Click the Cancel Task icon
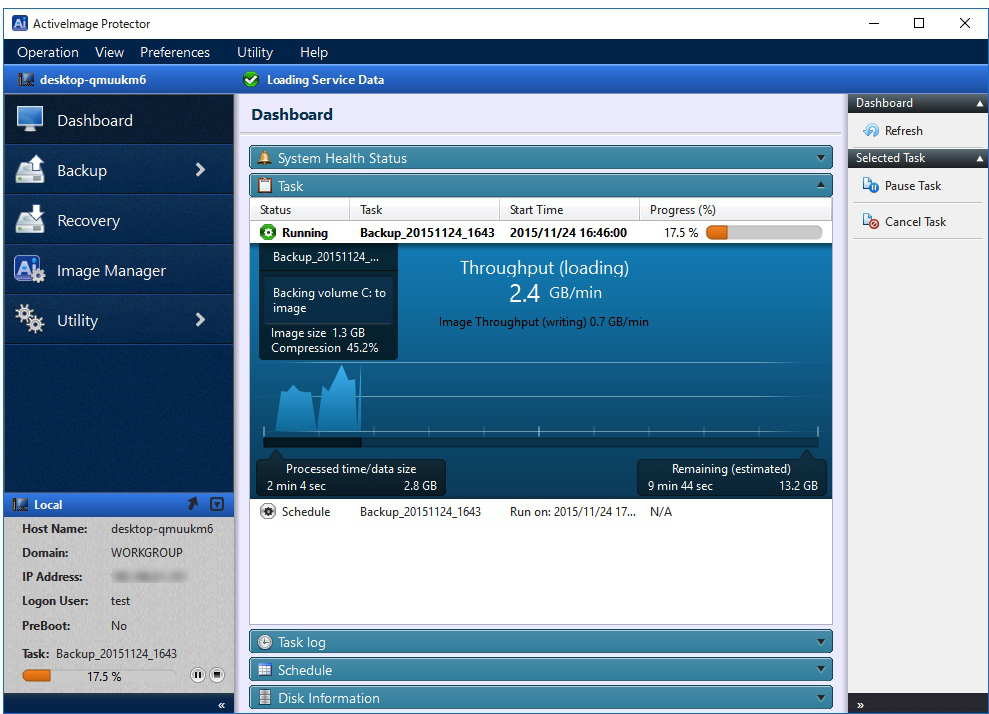The image size is (989, 714). [x=870, y=221]
